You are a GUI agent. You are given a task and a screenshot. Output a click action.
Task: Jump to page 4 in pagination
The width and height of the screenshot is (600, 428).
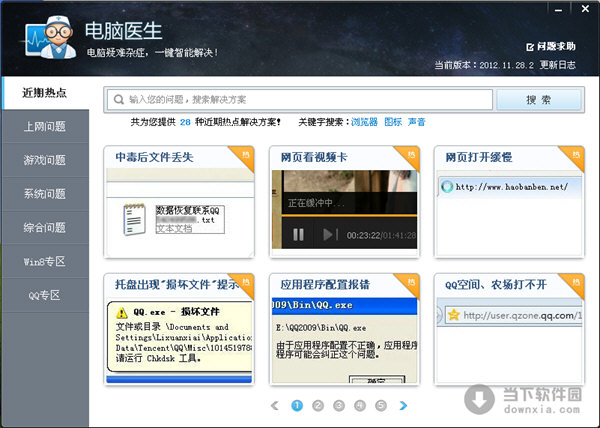point(360,405)
